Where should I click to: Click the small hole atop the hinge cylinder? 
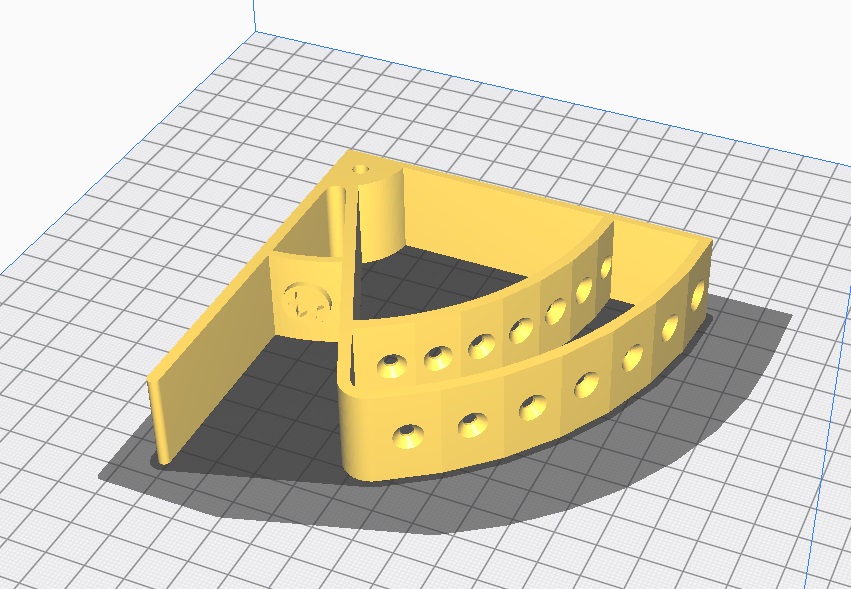click(360, 170)
